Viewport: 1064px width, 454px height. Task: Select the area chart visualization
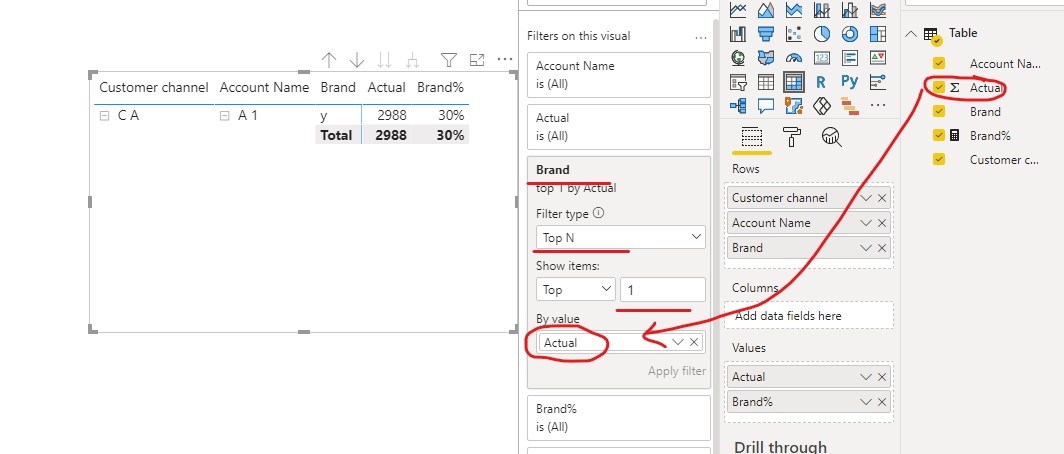coord(766,10)
